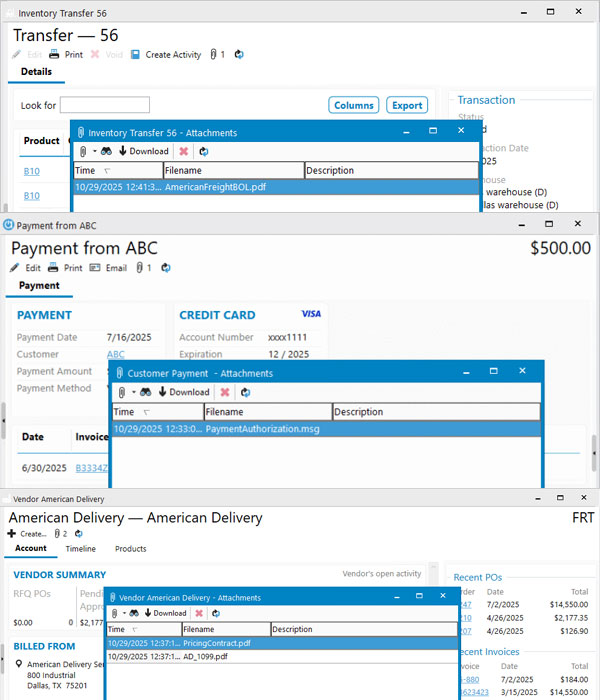Refresh the Payment from ABC window

(166, 268)
